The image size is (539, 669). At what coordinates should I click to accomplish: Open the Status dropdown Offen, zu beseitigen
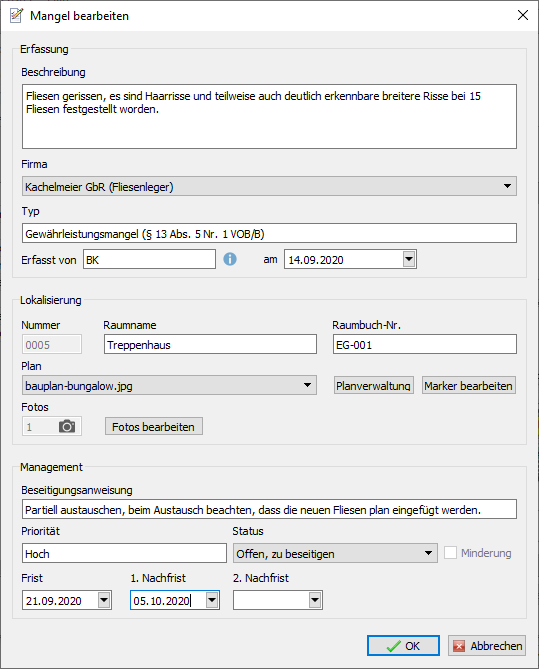tap(335, 553)
